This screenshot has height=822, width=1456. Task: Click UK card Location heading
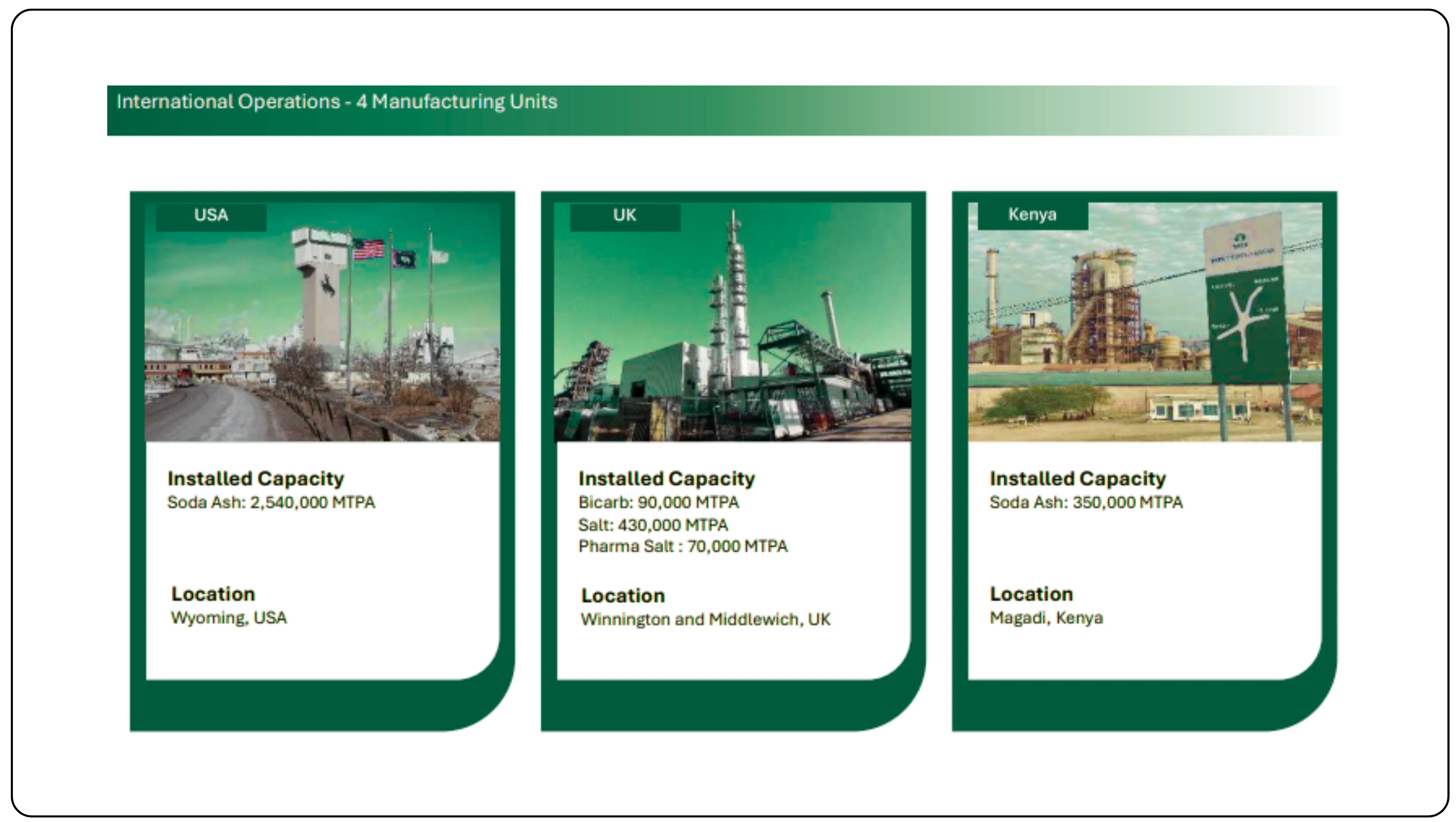pyautogui.click(x=623, y=596)
